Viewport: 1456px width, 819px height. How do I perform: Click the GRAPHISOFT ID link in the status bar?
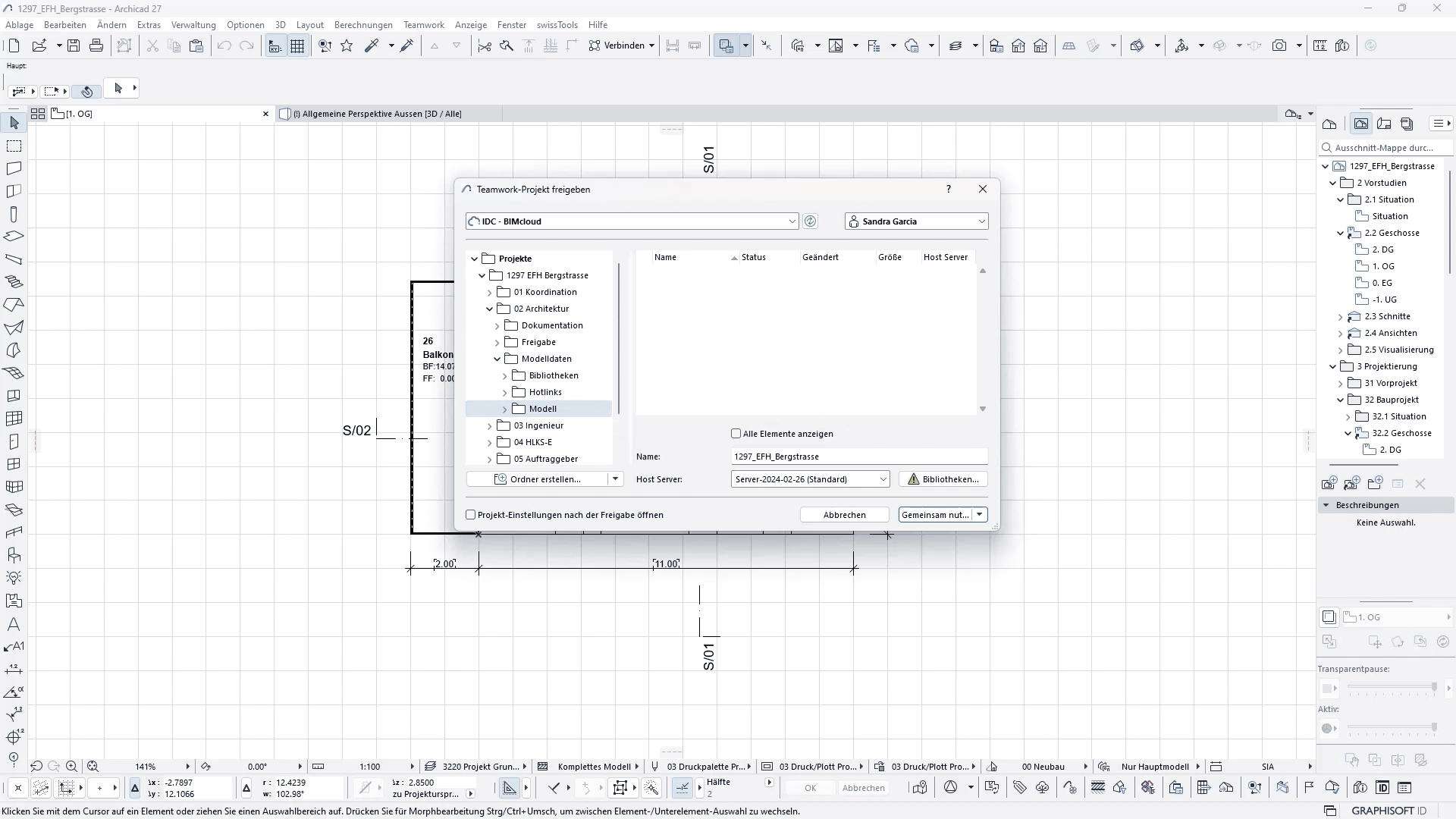(1389, 811)
